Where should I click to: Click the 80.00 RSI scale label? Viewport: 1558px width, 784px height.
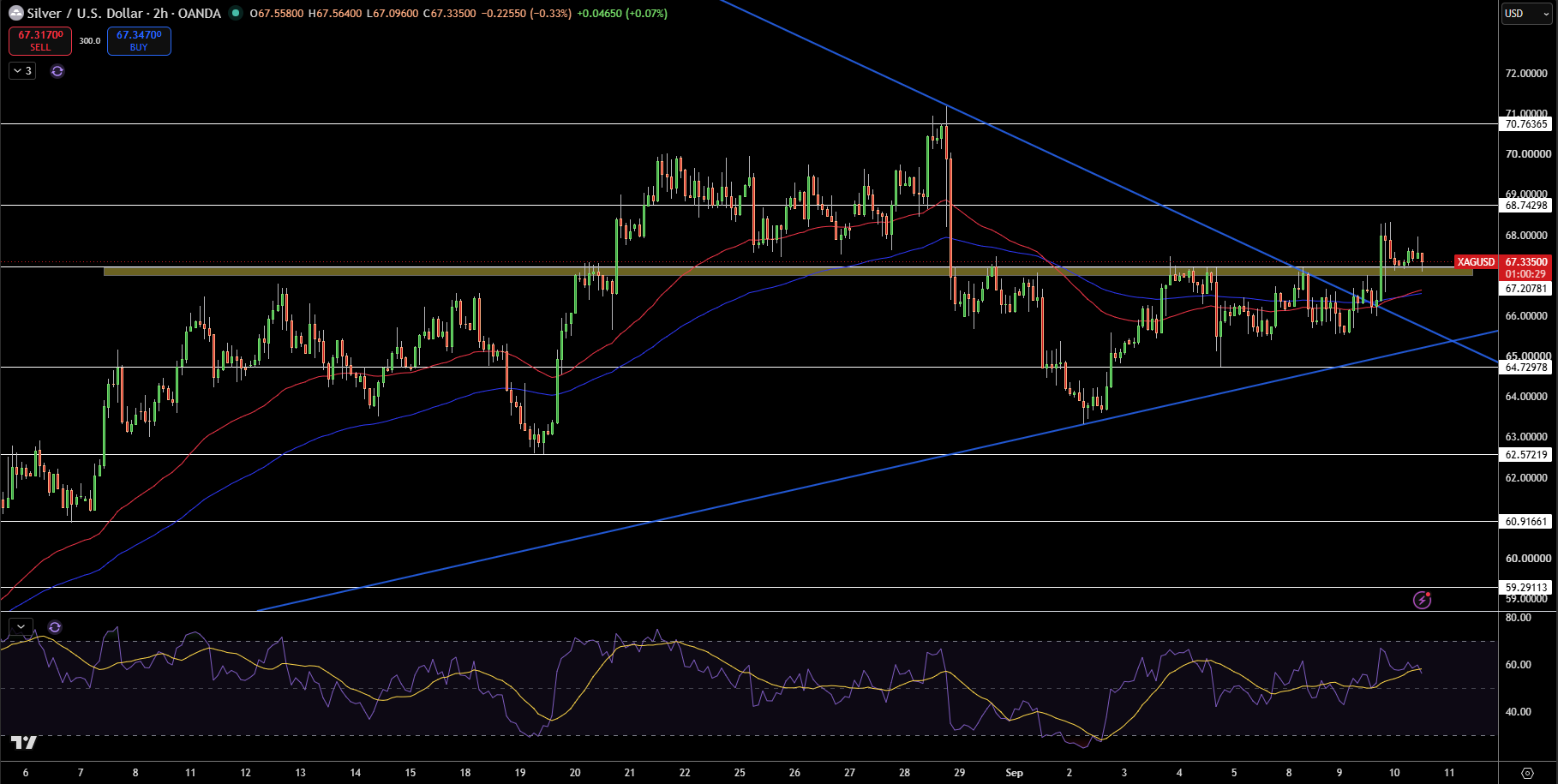pos(1519,618)
